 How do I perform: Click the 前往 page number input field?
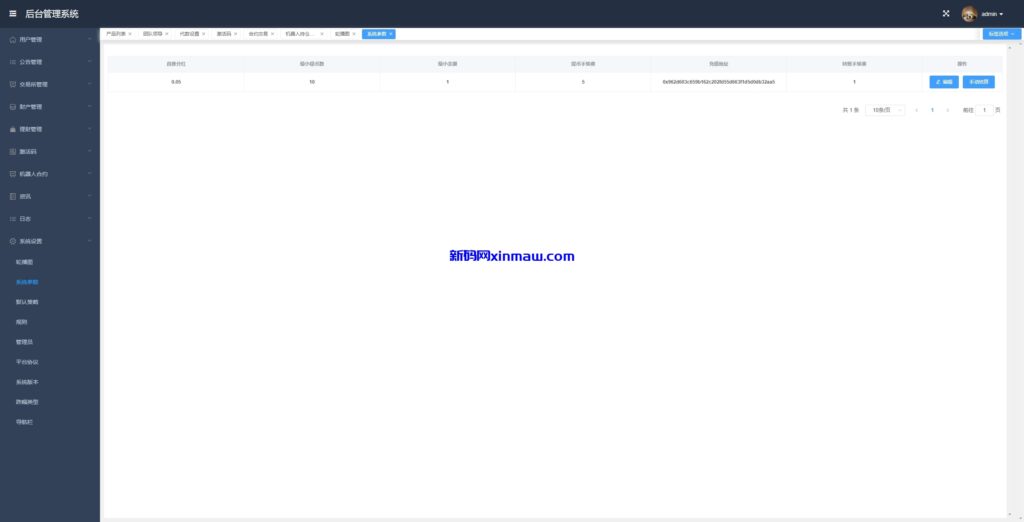pyautogui.click(x=984, y=110)
